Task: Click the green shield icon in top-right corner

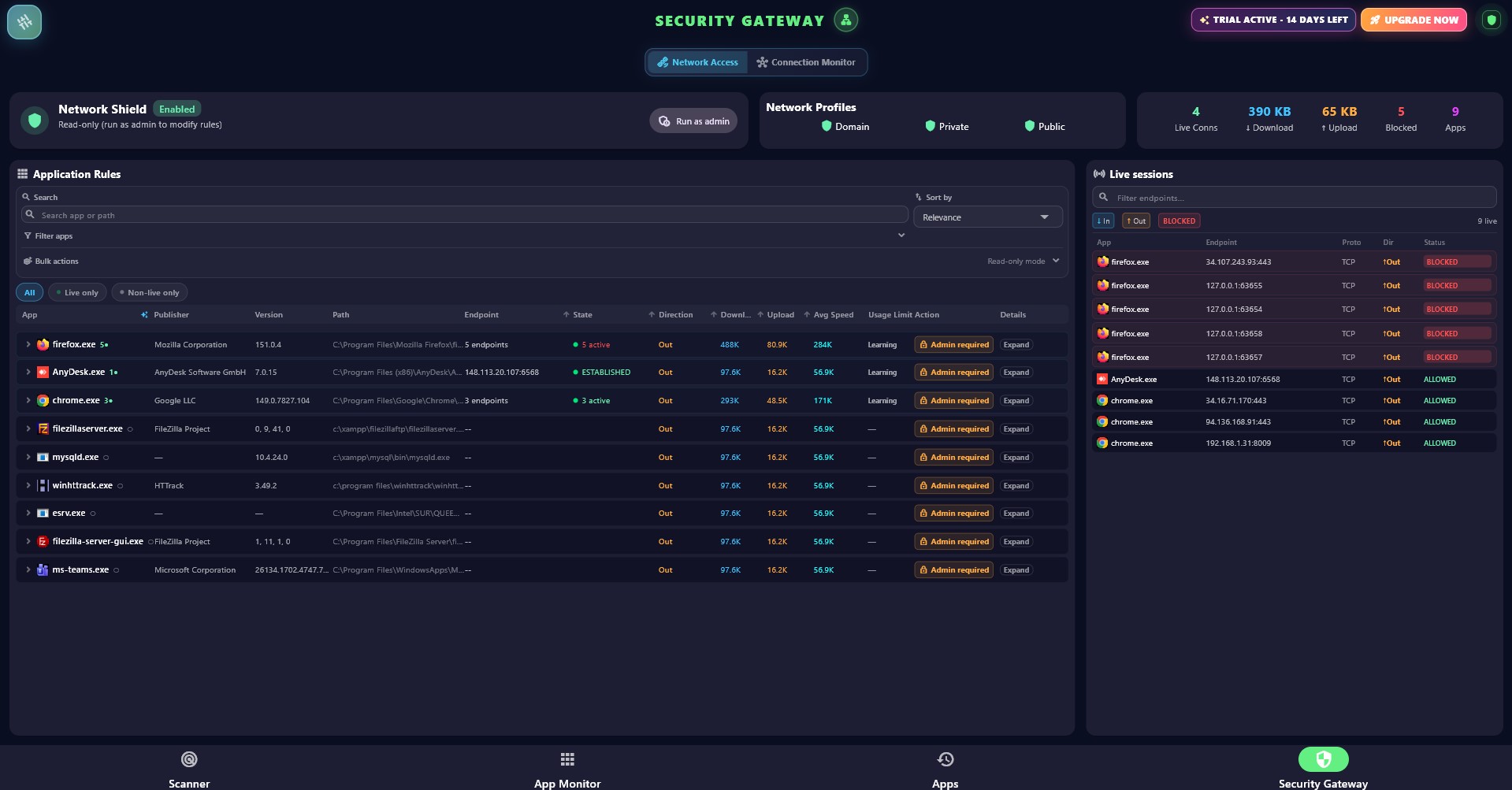Action: [x=1491, y=20]
